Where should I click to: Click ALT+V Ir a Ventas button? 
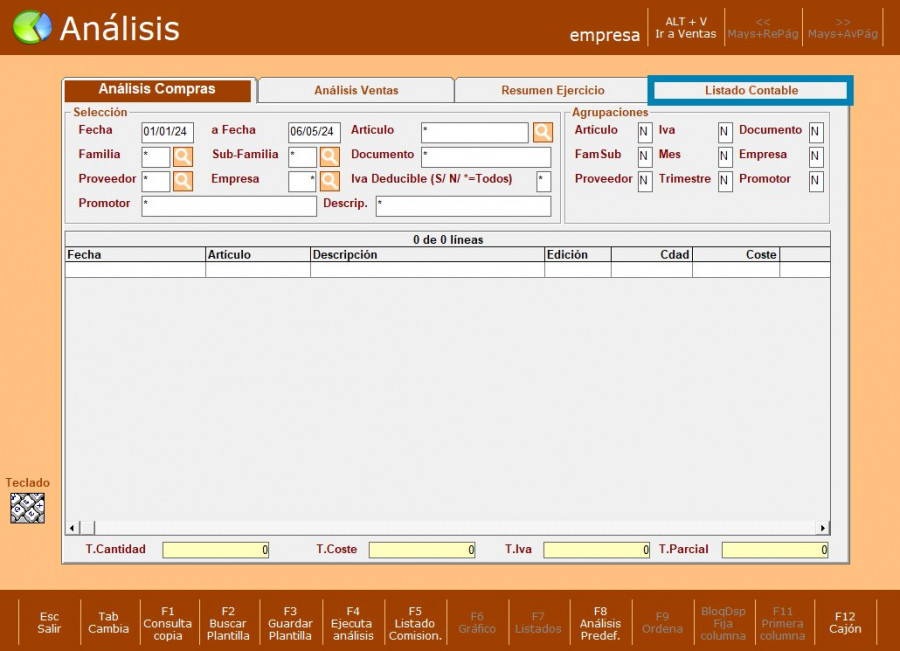[x=686, y=28]
